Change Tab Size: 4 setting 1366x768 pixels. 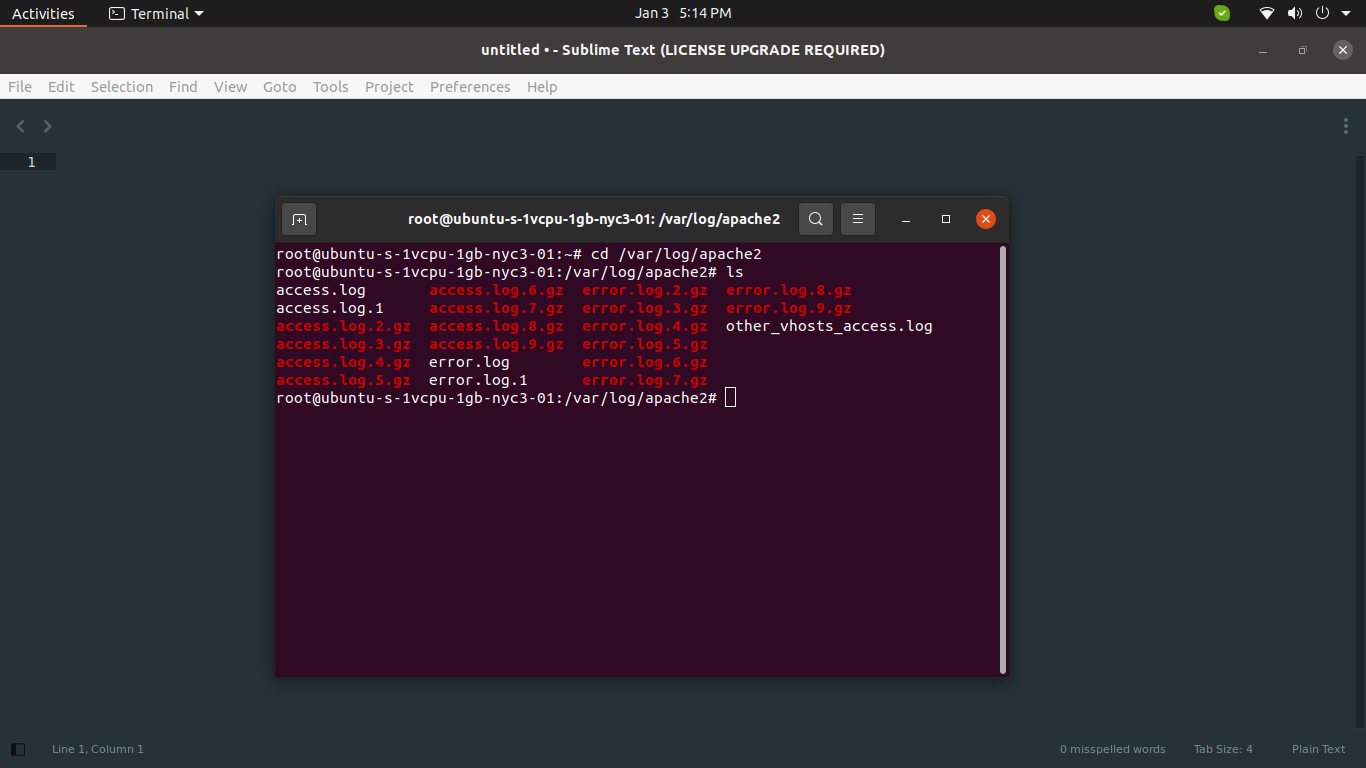coord(1222,749)
